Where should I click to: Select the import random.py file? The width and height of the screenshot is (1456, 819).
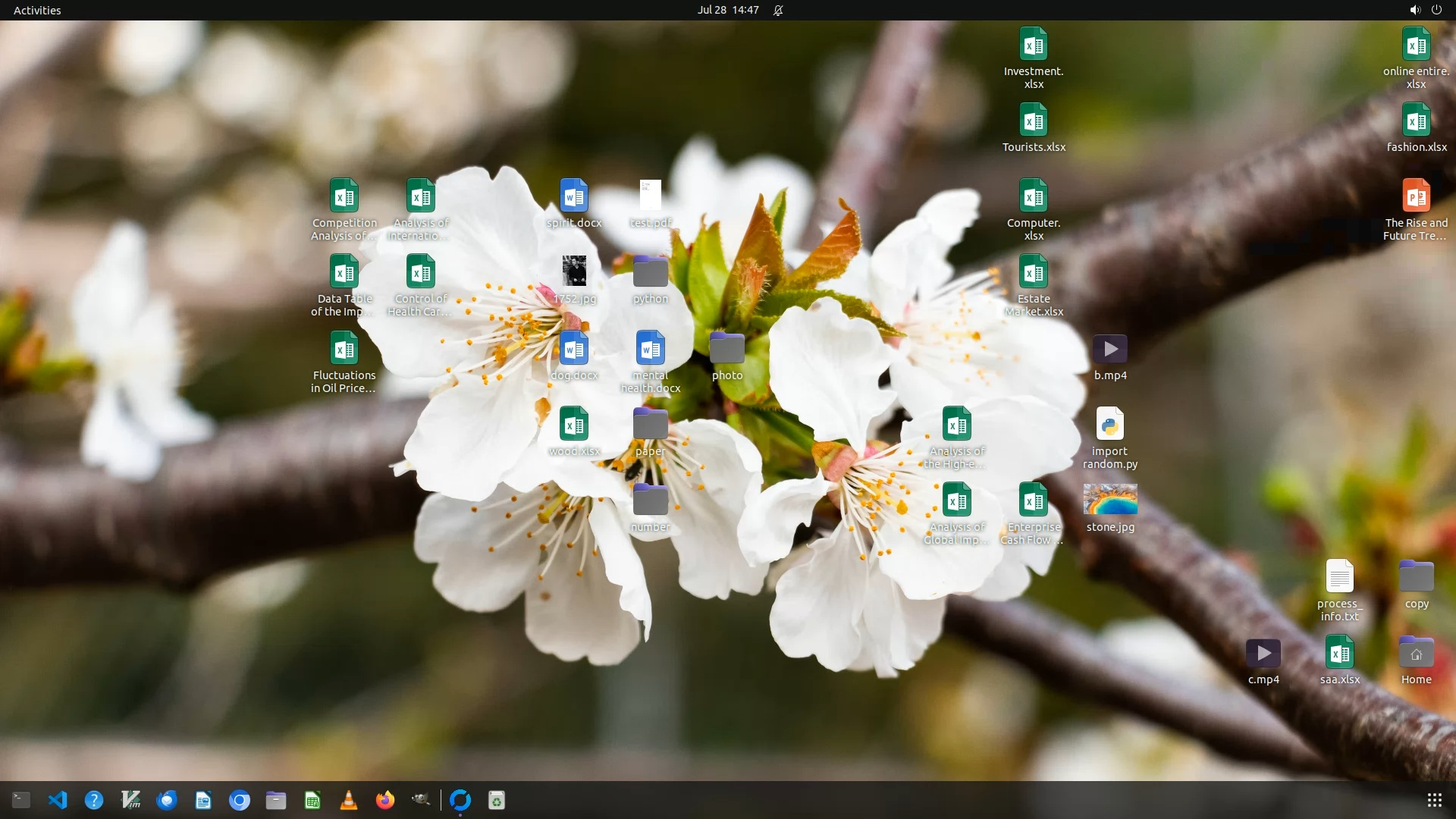click(x=1110, y=425)
